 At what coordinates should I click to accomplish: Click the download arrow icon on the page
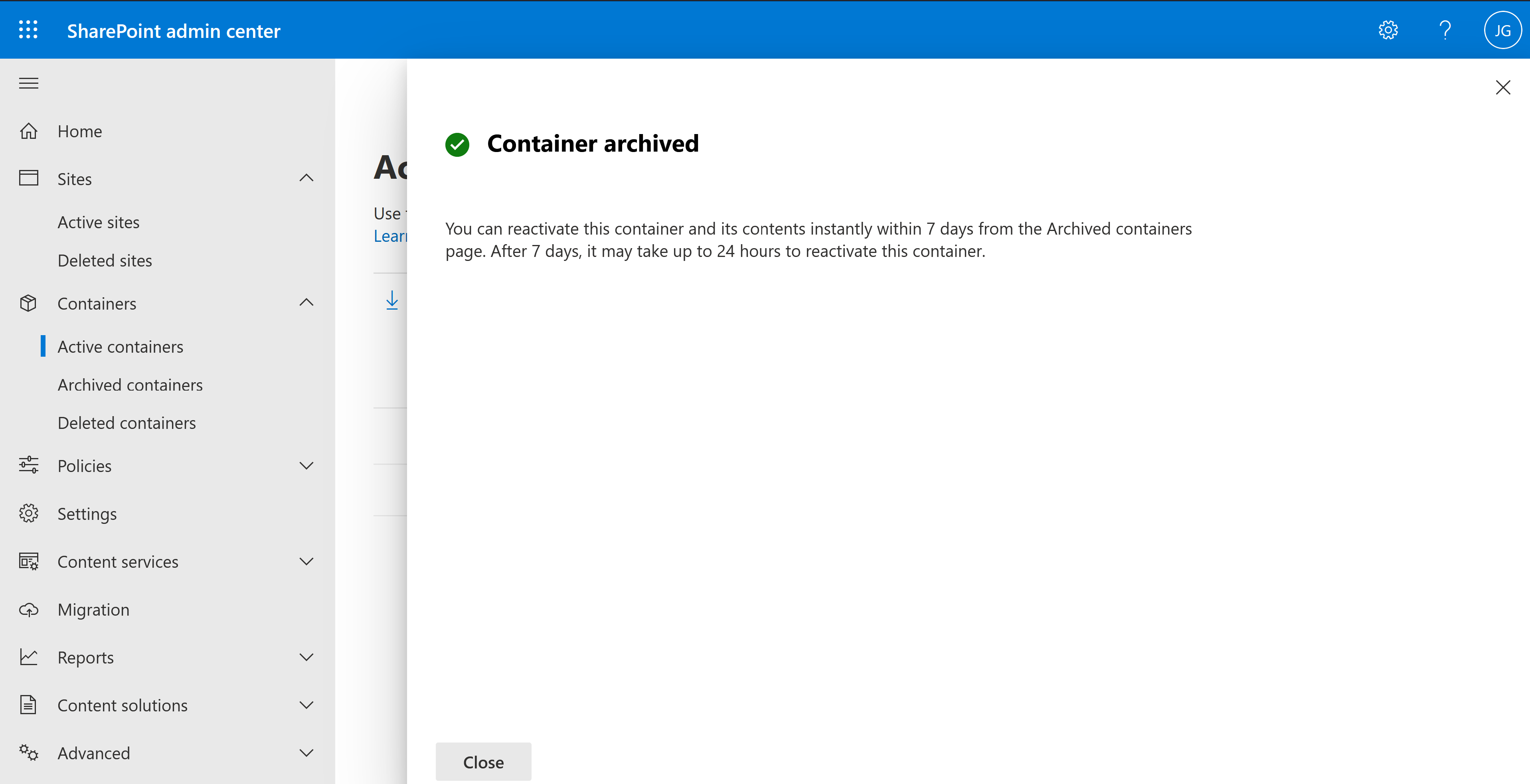392,300
